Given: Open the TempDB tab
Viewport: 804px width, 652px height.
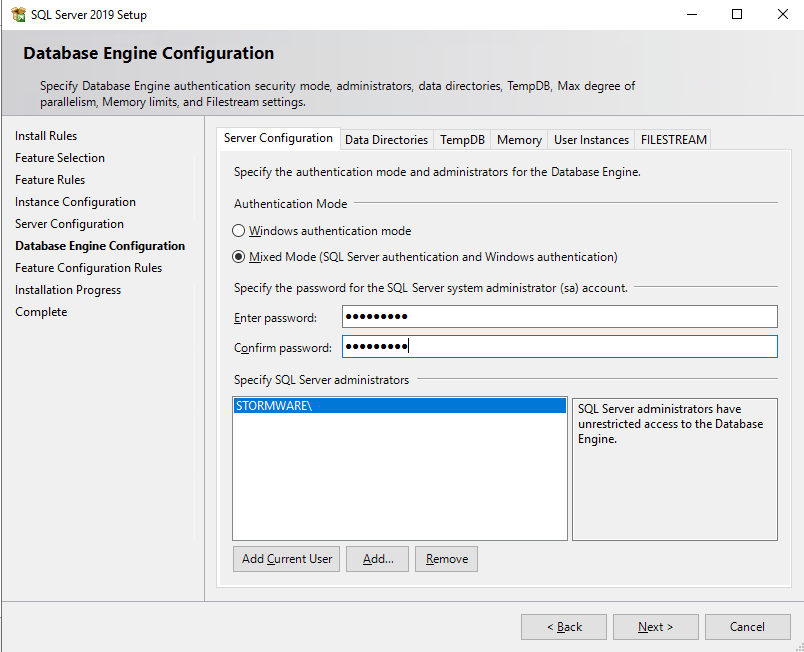Looking at the screenshot, I should point(462,140).
